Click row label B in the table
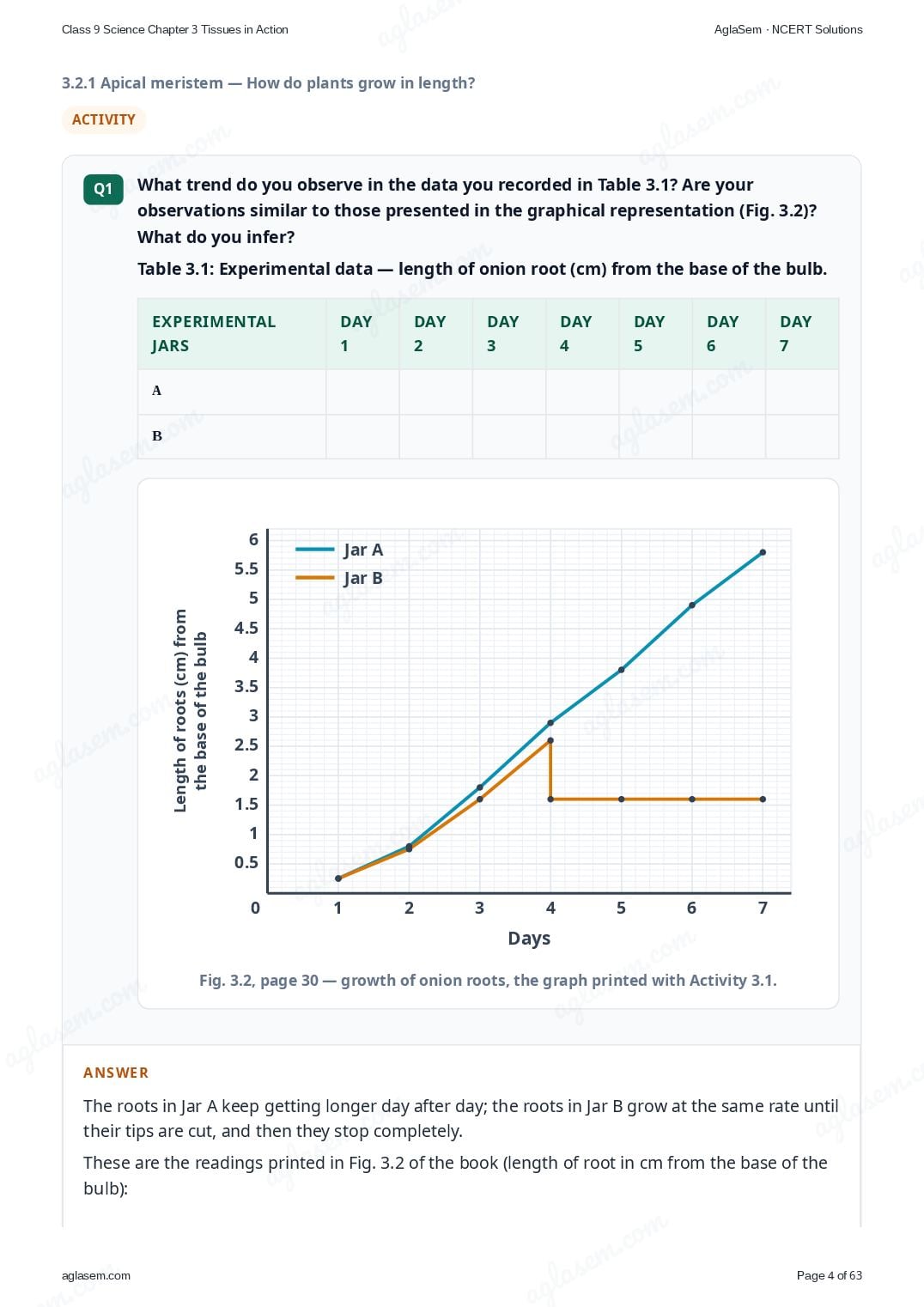Screen dimensions: 924x1307 click(157, 436)
